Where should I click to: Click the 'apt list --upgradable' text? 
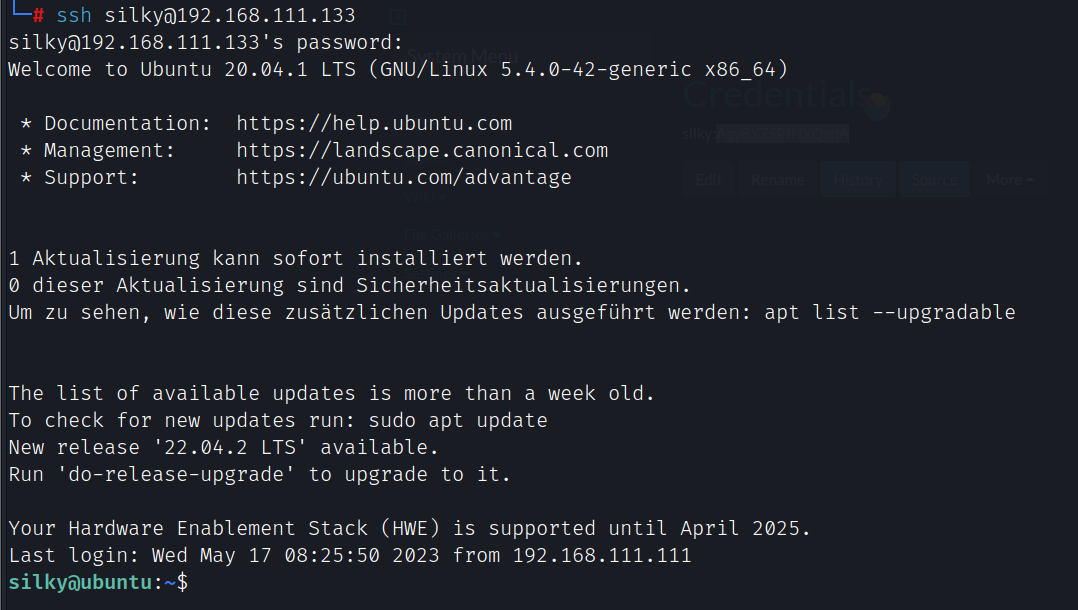pyautogui.click(x=889, y=313)
